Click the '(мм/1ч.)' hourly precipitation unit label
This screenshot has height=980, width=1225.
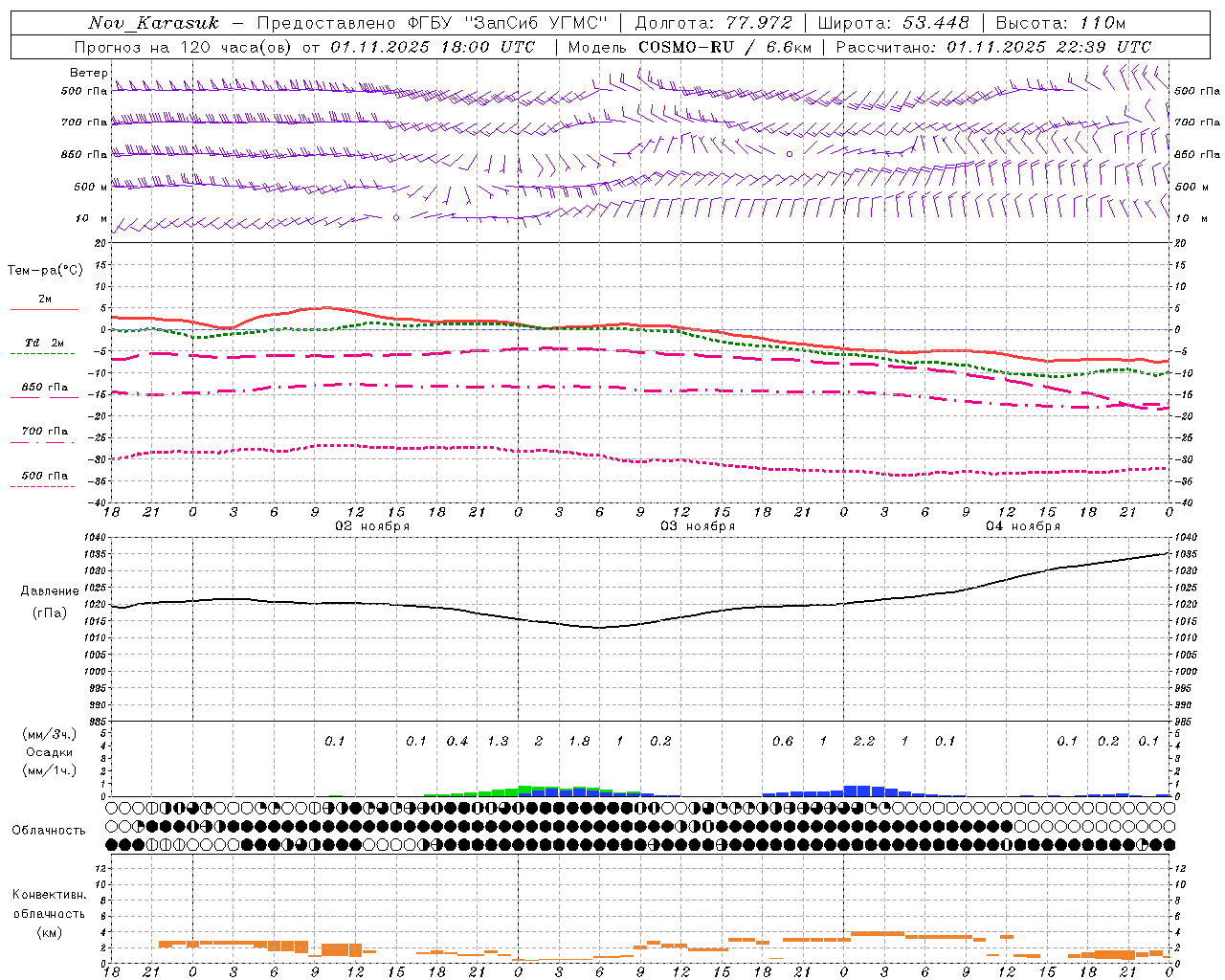tap(50, 770)
